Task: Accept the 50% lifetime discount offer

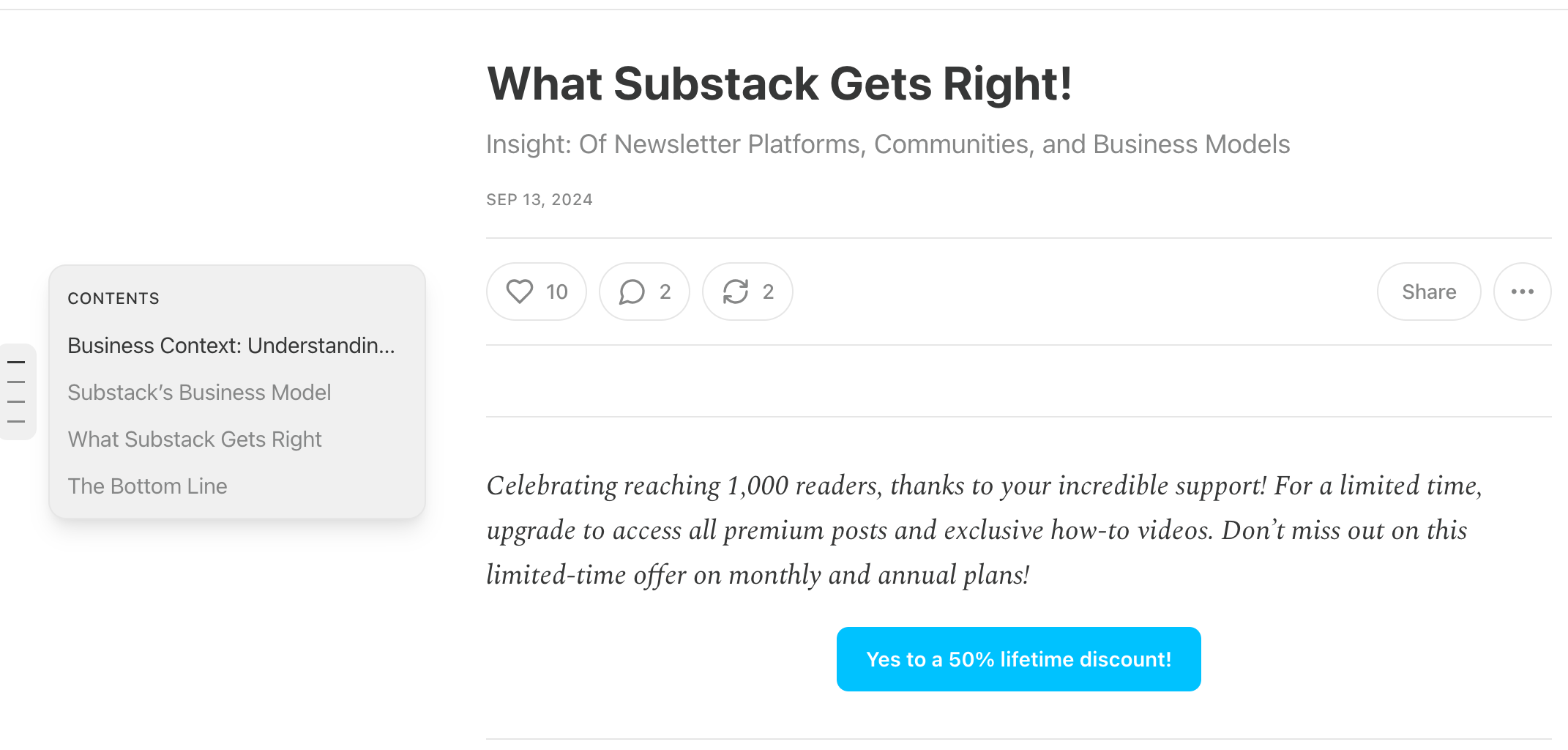Action: 1018,658
